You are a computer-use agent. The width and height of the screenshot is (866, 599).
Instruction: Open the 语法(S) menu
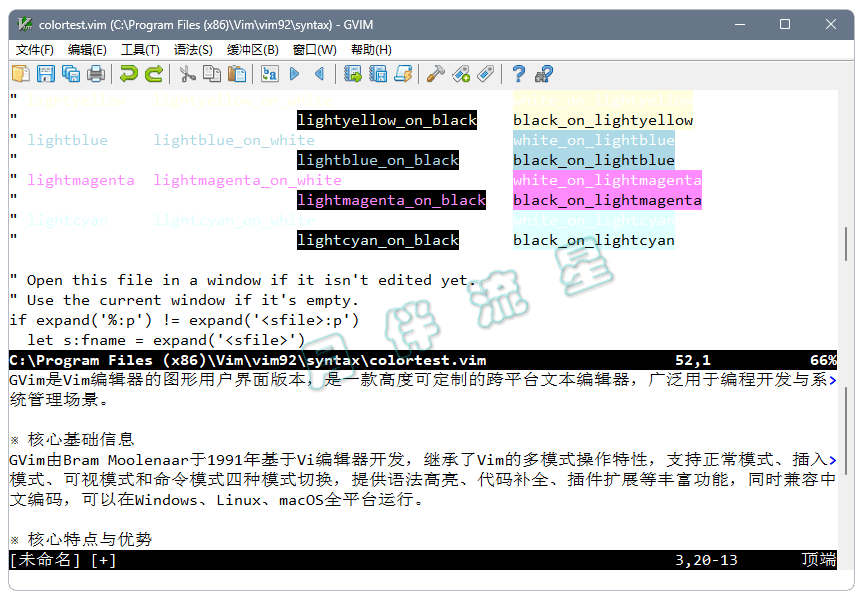193,50
